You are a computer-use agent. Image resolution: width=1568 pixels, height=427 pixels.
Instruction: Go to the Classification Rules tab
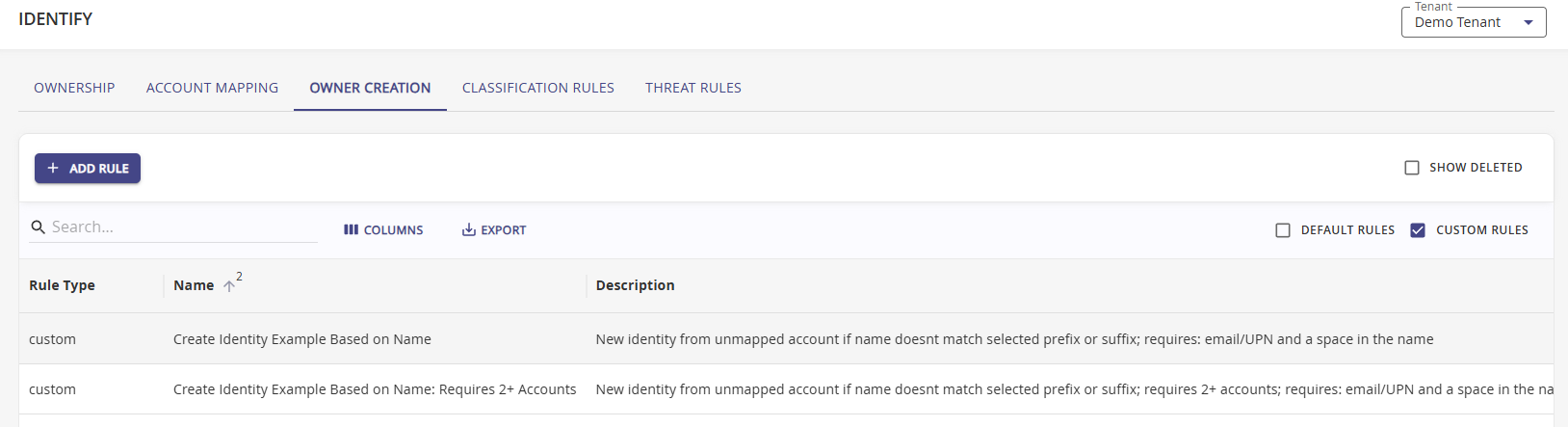[x=537, y=88]
